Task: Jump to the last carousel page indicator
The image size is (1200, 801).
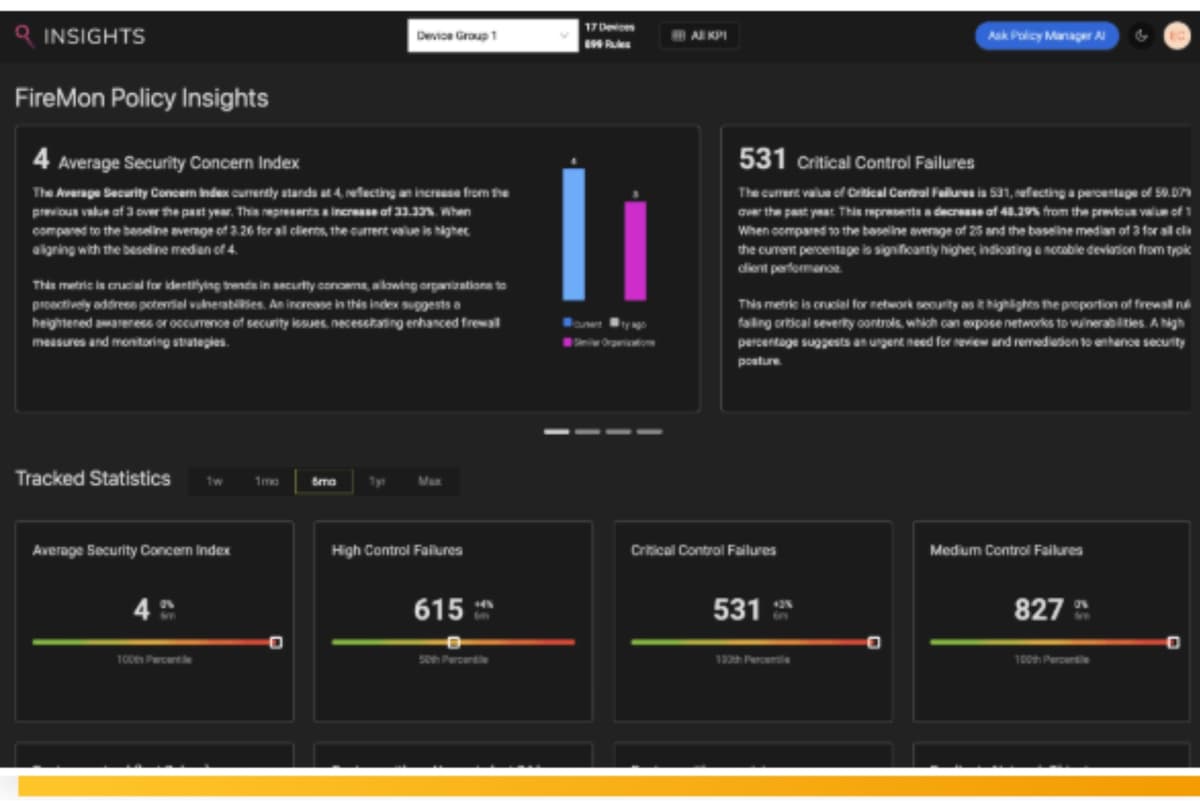Action: click(x=650, y=432)
